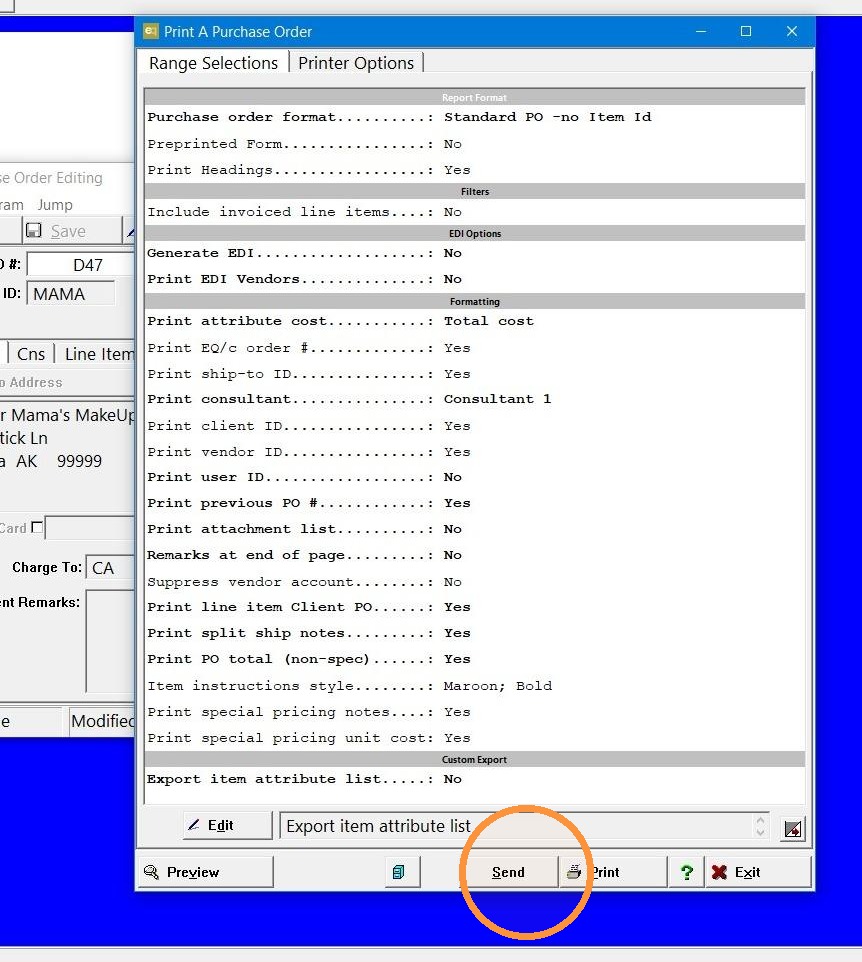Select the Purchase order format row
Viewport: 862px width, 962px height.
click(x=475, y=117)
